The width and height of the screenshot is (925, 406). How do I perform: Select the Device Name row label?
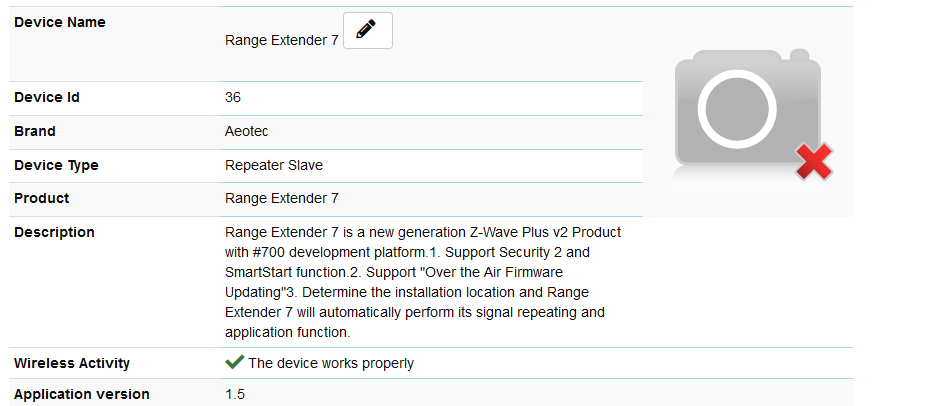(60, 22)
